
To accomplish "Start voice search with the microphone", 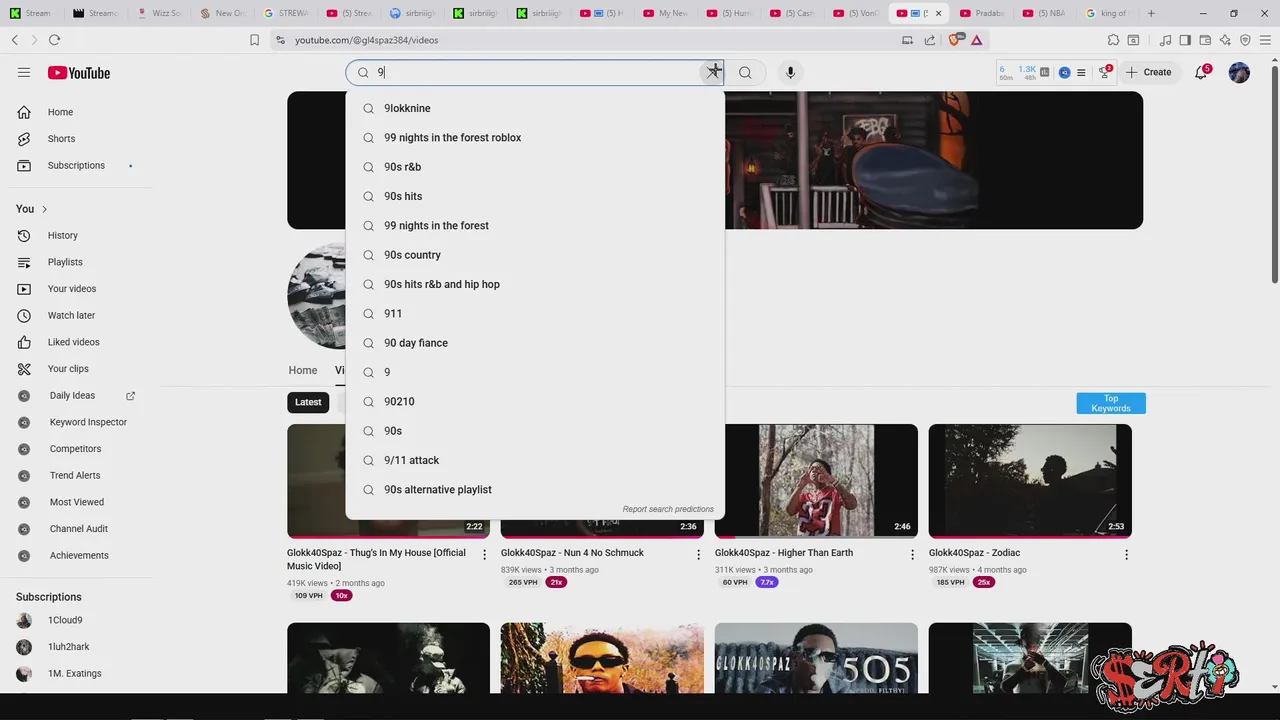I will [790, 72].
